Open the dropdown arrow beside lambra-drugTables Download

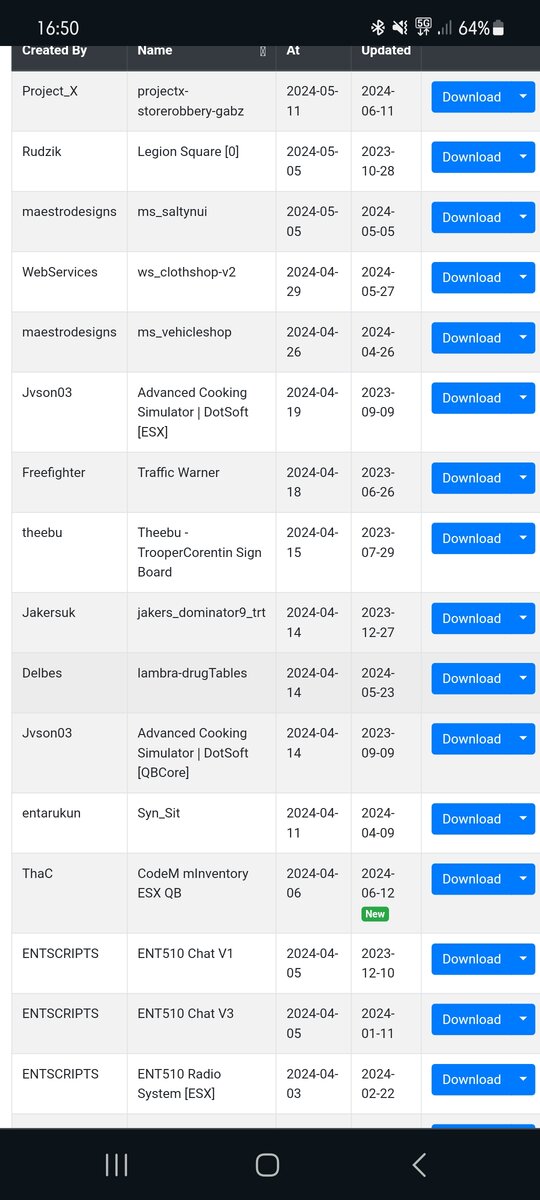click(523, 678)
